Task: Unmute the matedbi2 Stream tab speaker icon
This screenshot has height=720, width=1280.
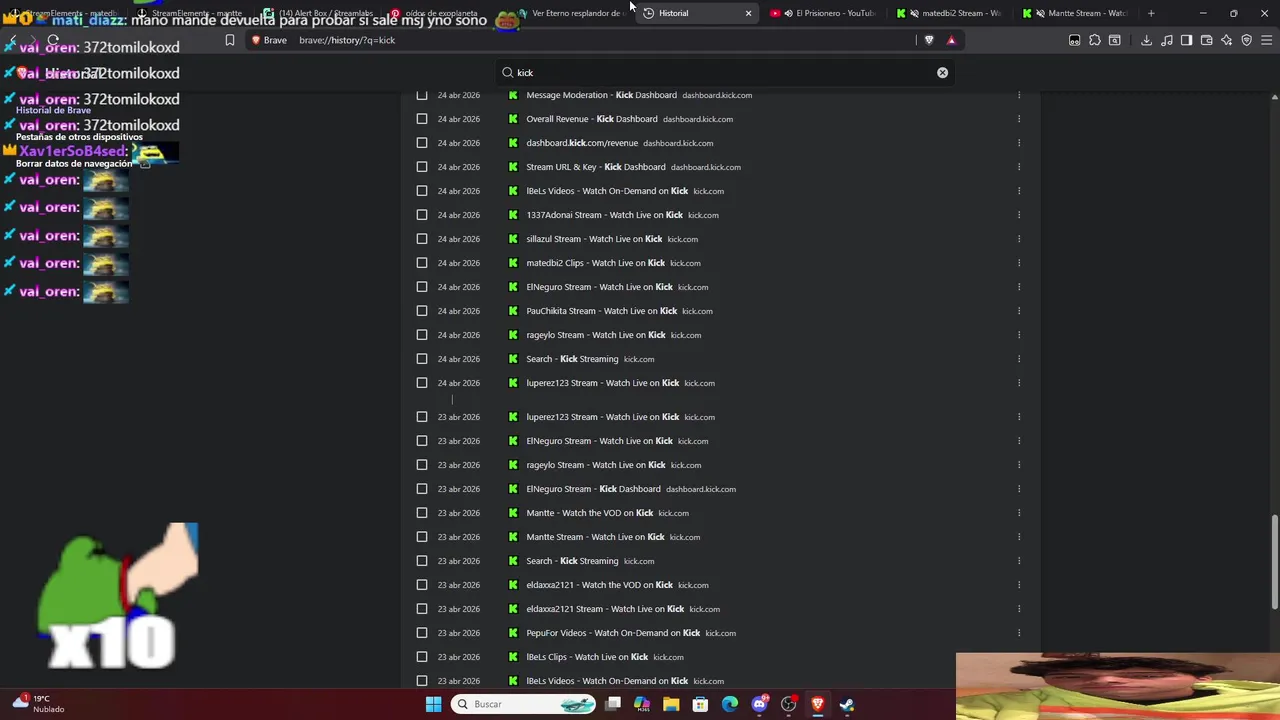Action: click(x=914, y=13)
